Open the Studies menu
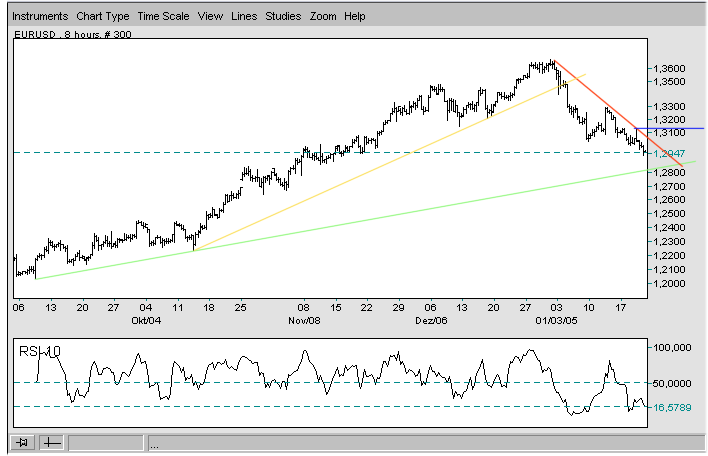Screen dimensions: 708x456 click(283, 16)
